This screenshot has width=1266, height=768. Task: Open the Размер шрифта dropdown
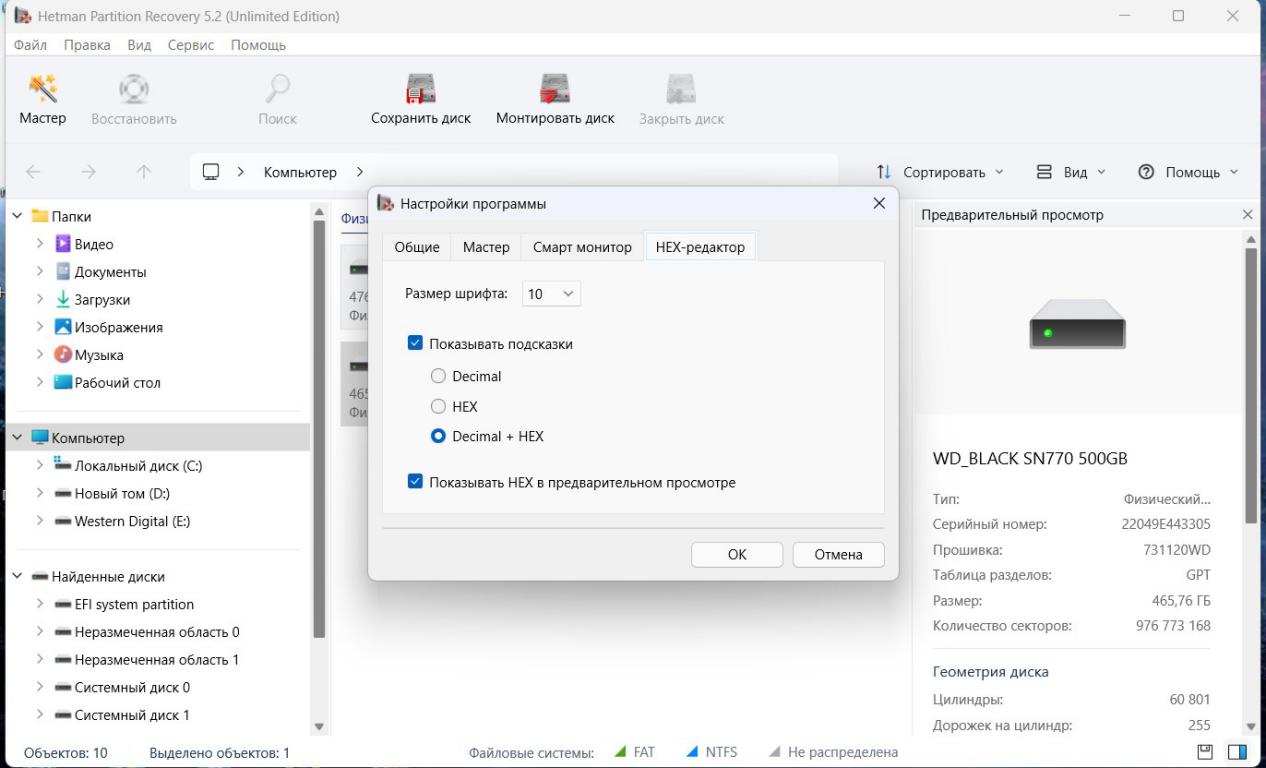552,294
